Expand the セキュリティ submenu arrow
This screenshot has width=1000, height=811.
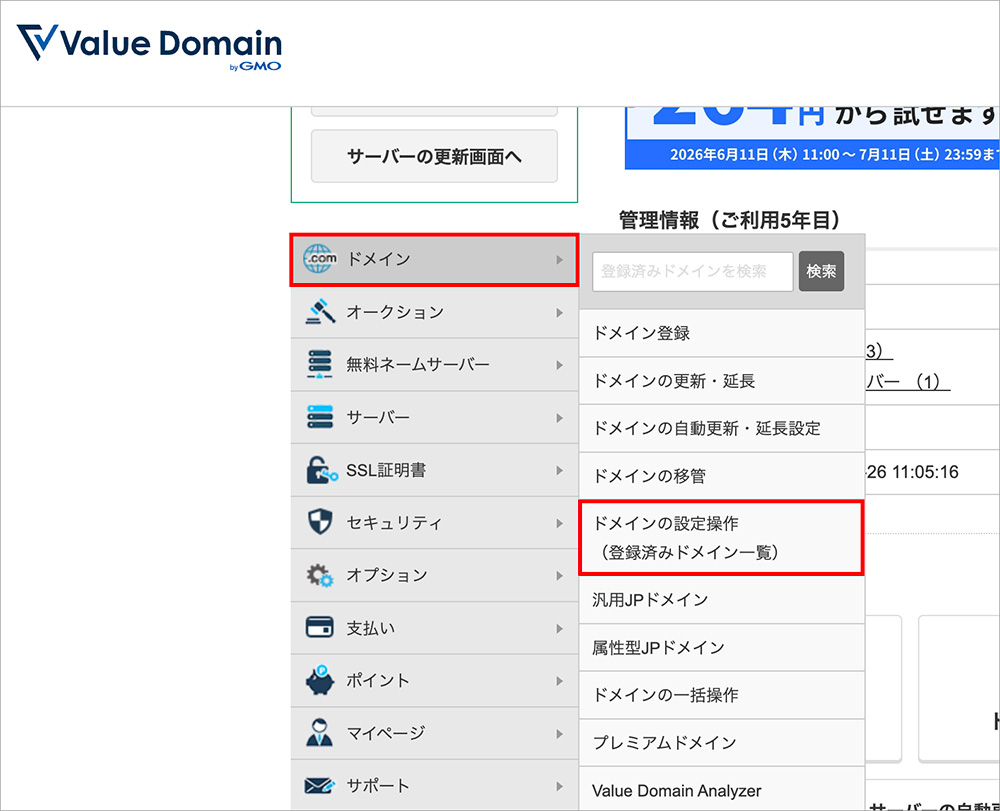click(559, 523)
